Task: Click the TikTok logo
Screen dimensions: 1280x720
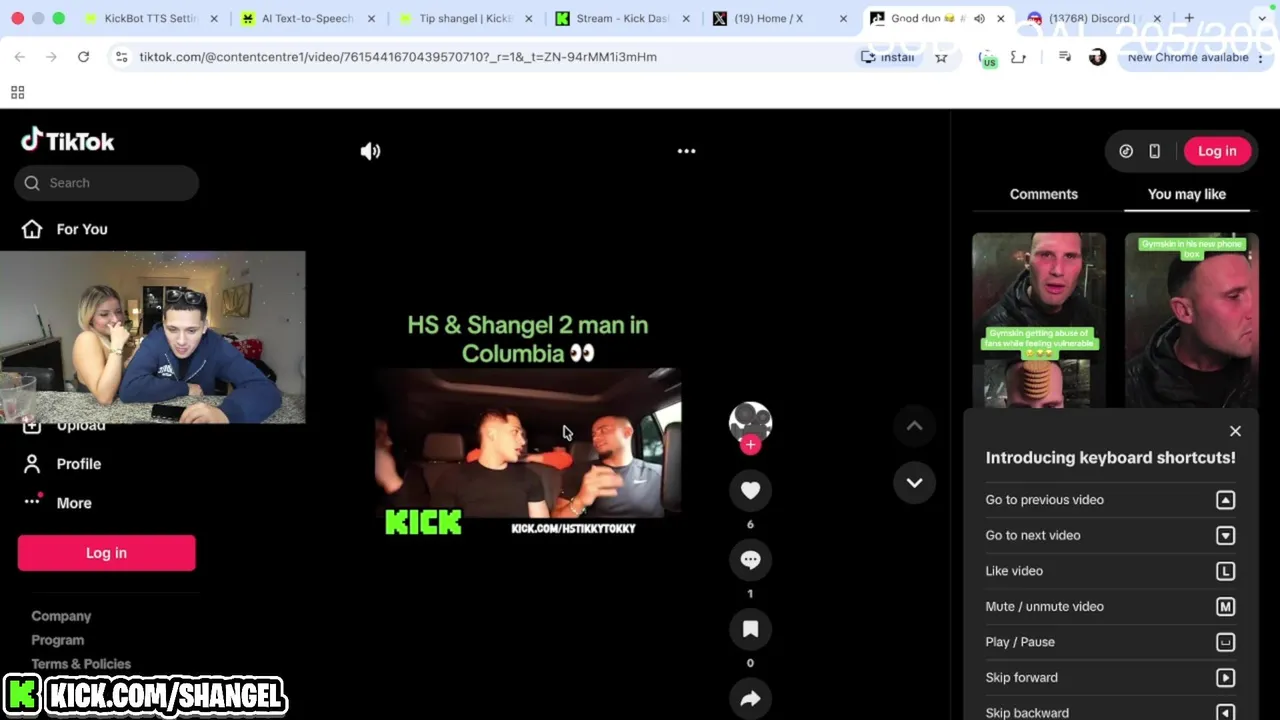Action: (x=68, y=141)
